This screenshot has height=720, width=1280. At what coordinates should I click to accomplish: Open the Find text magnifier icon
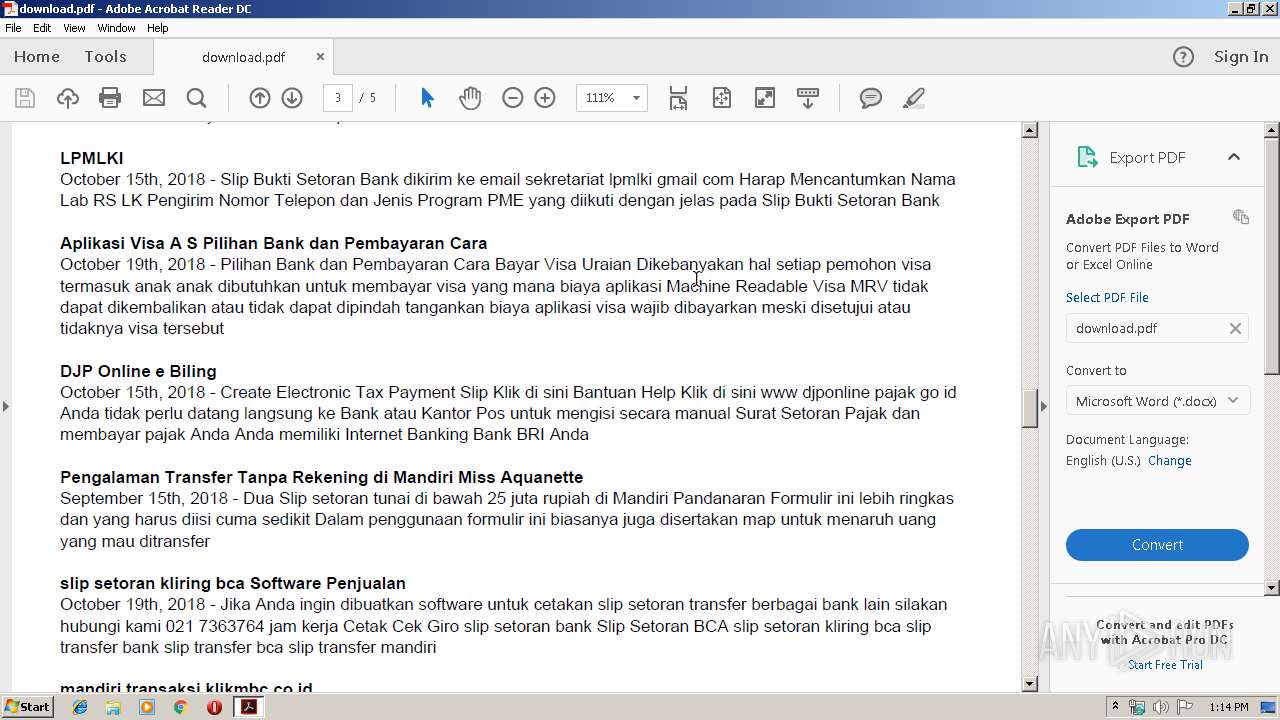pos(196,98)
